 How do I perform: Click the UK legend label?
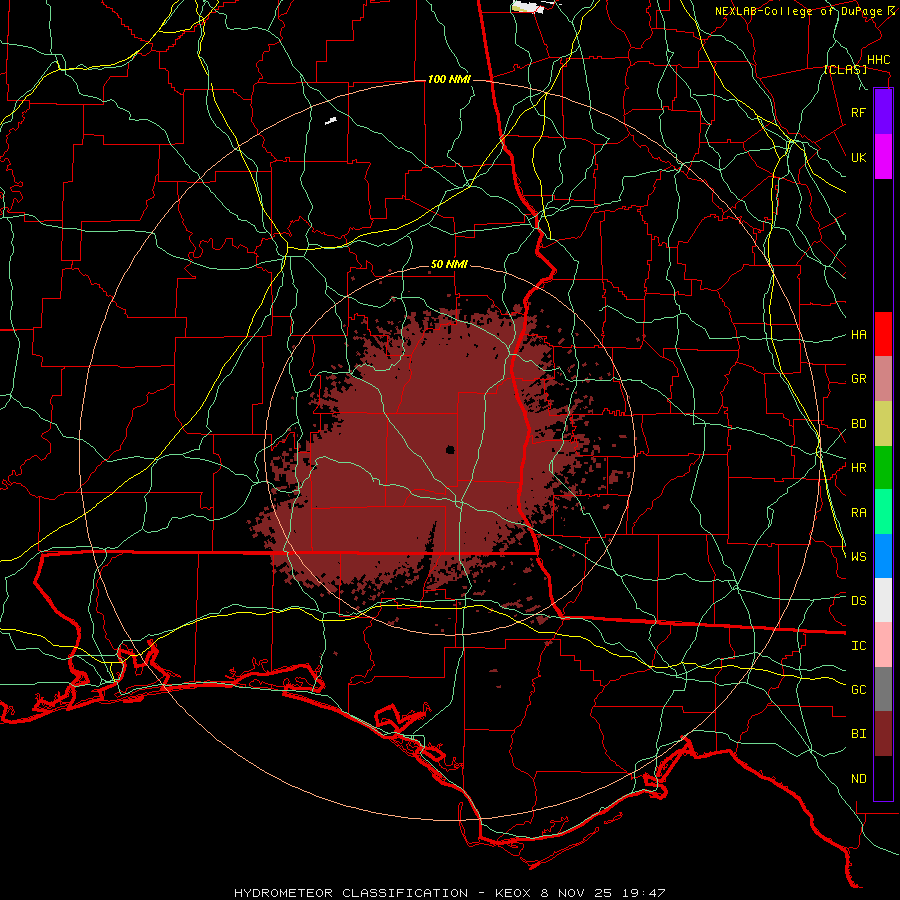coord(858,157)
